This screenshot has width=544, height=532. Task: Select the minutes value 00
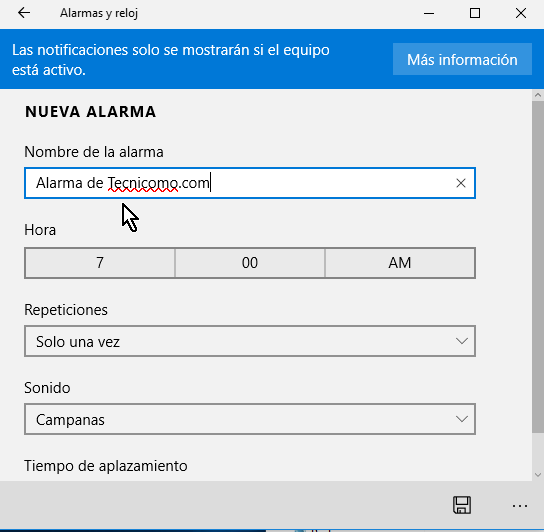(250, 263)
